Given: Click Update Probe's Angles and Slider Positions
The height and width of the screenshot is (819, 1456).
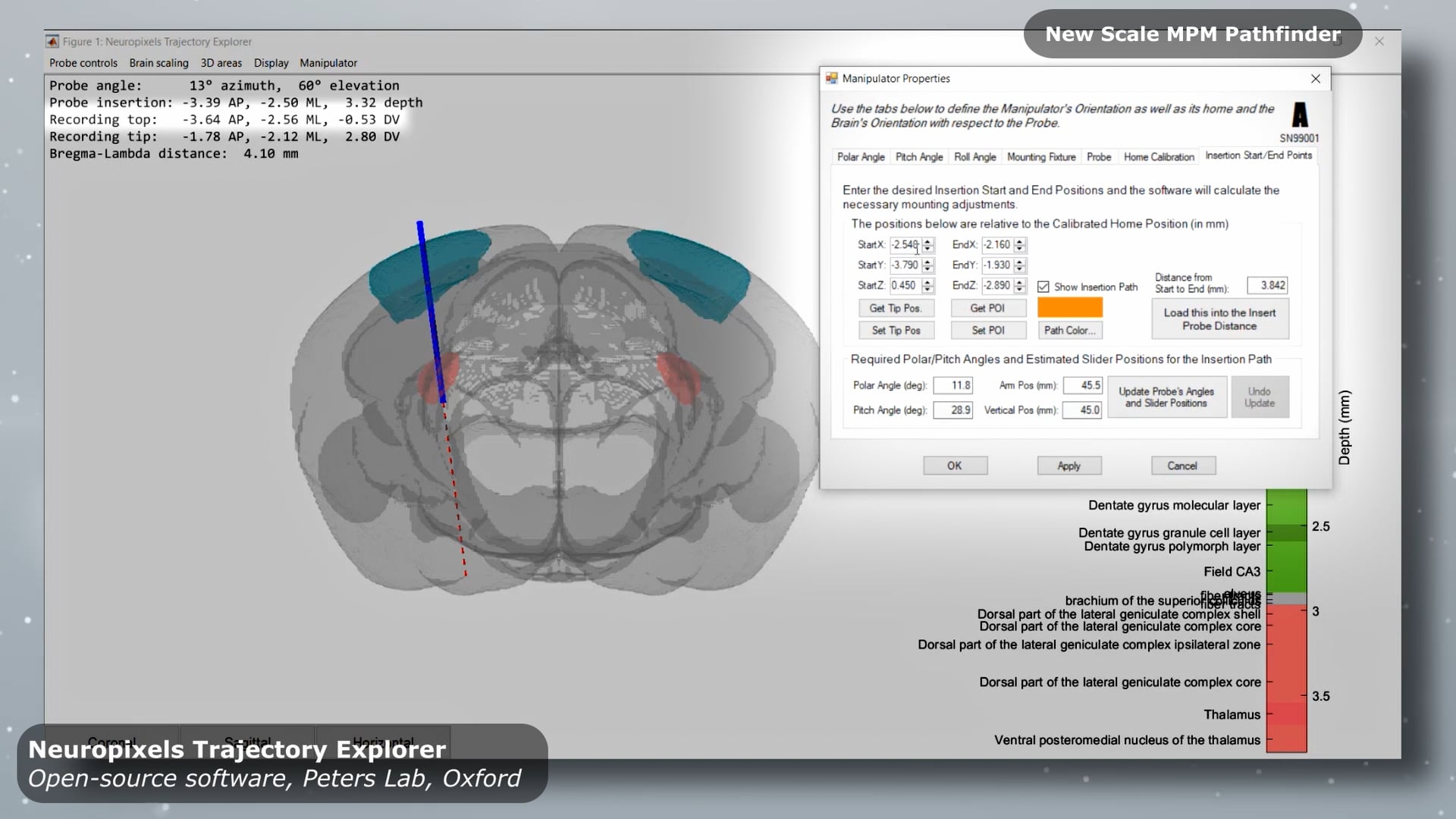Looking at the screenshot, I should click(x=1167, y=397).
